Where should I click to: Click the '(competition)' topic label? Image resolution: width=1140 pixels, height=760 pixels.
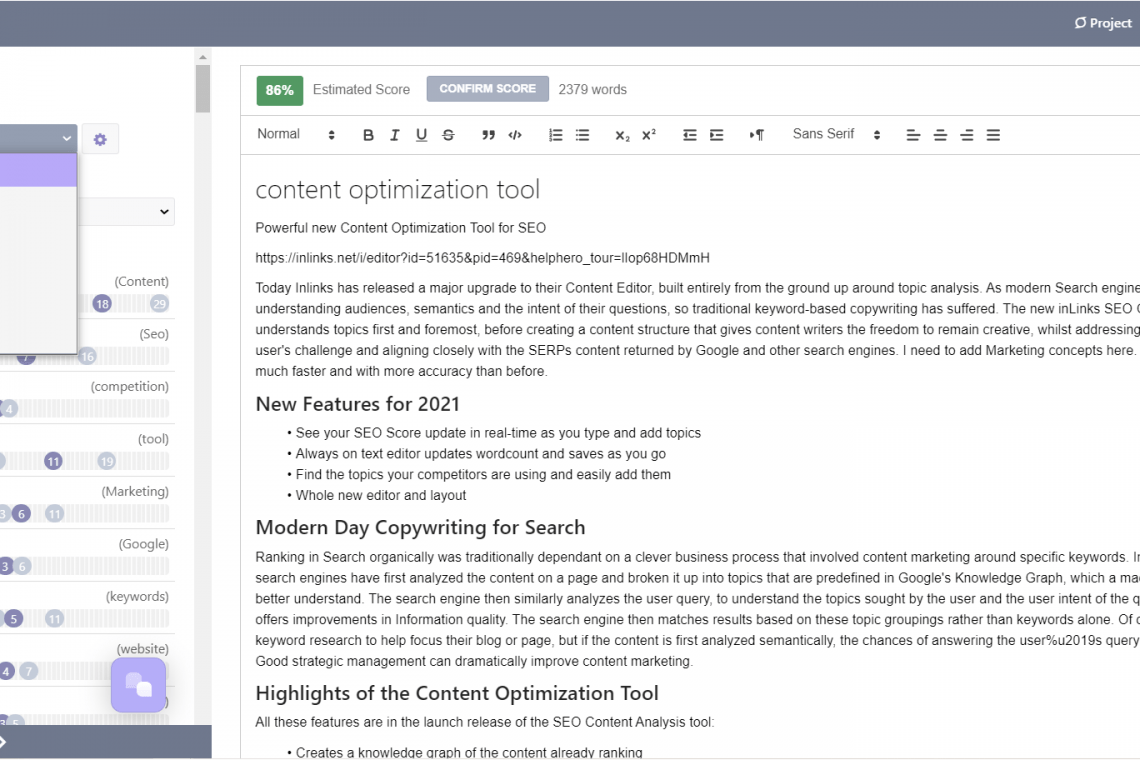tap(129, 387)
